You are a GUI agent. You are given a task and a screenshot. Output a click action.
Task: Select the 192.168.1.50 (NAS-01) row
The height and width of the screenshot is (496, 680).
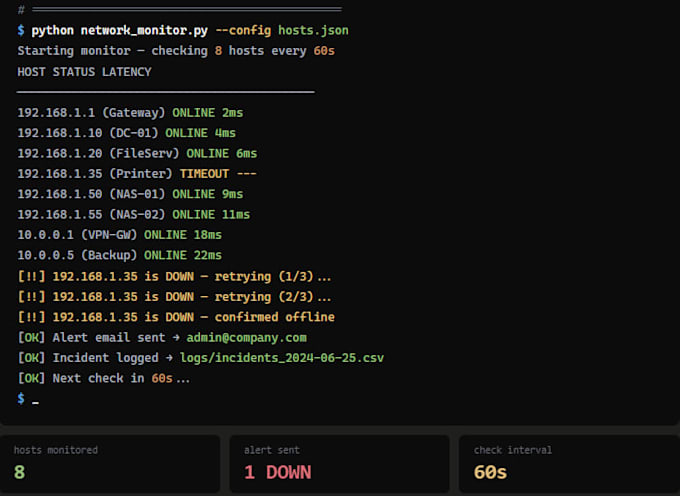[x=130, y=194]
